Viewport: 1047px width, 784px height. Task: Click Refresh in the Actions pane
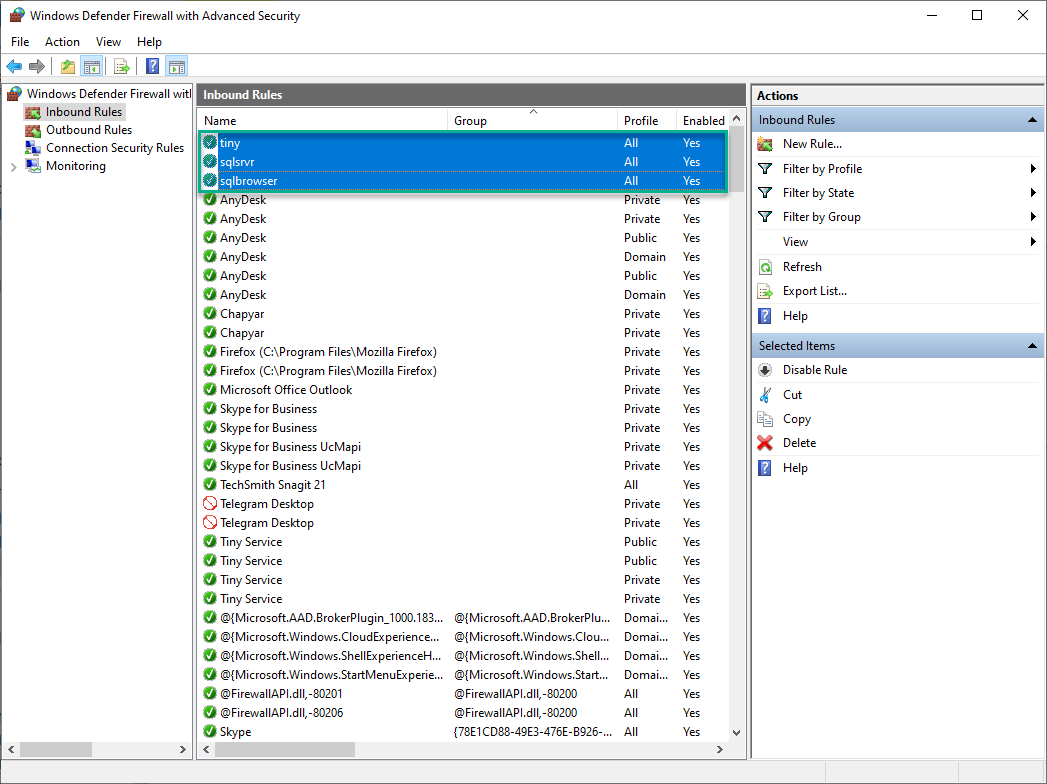(x=802, y=266)
